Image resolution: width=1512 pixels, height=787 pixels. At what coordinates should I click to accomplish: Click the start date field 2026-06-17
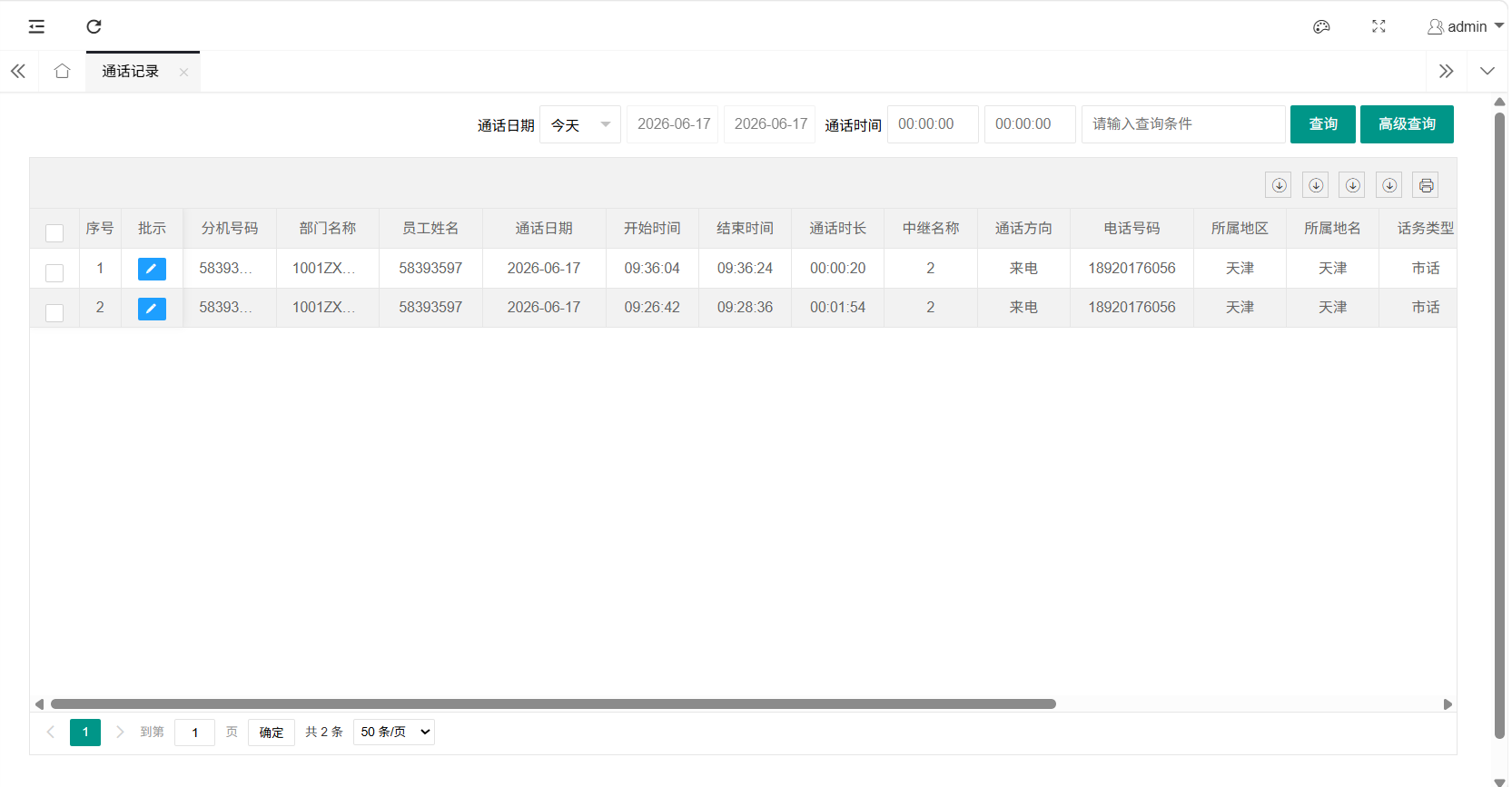[x=673, y=124]
